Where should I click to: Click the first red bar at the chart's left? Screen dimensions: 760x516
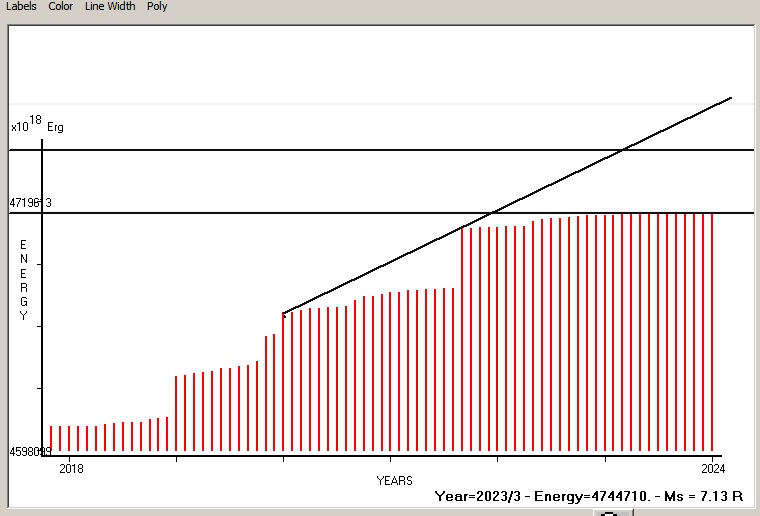[x=51, y=438]
